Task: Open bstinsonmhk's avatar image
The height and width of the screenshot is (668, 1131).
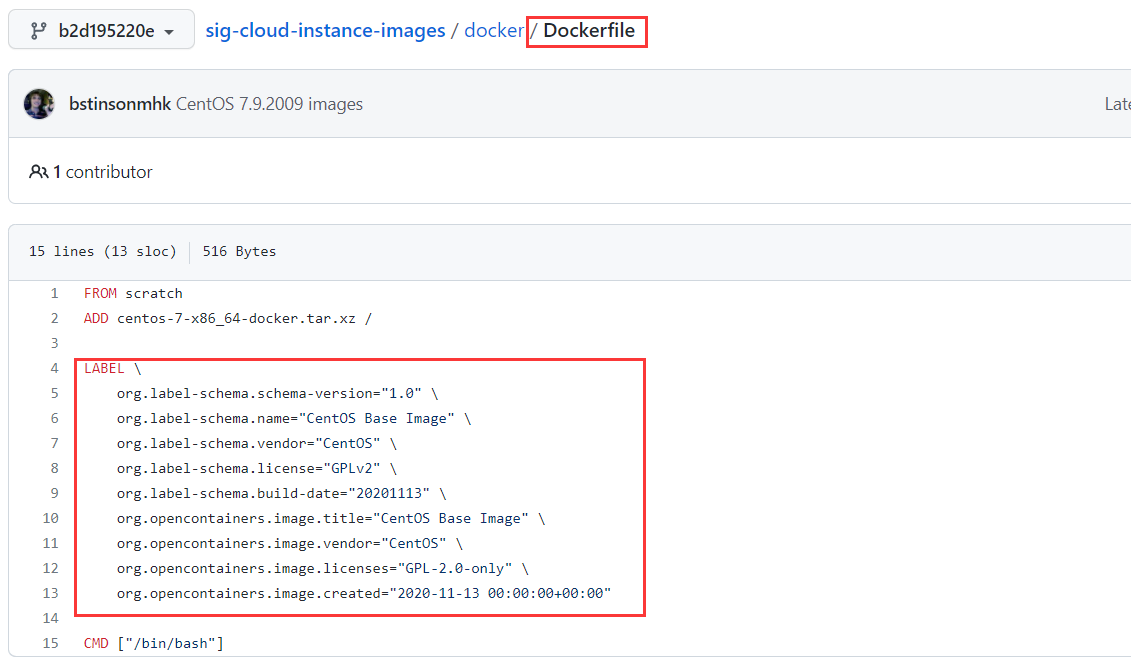Action: click(x=39, y=104)
